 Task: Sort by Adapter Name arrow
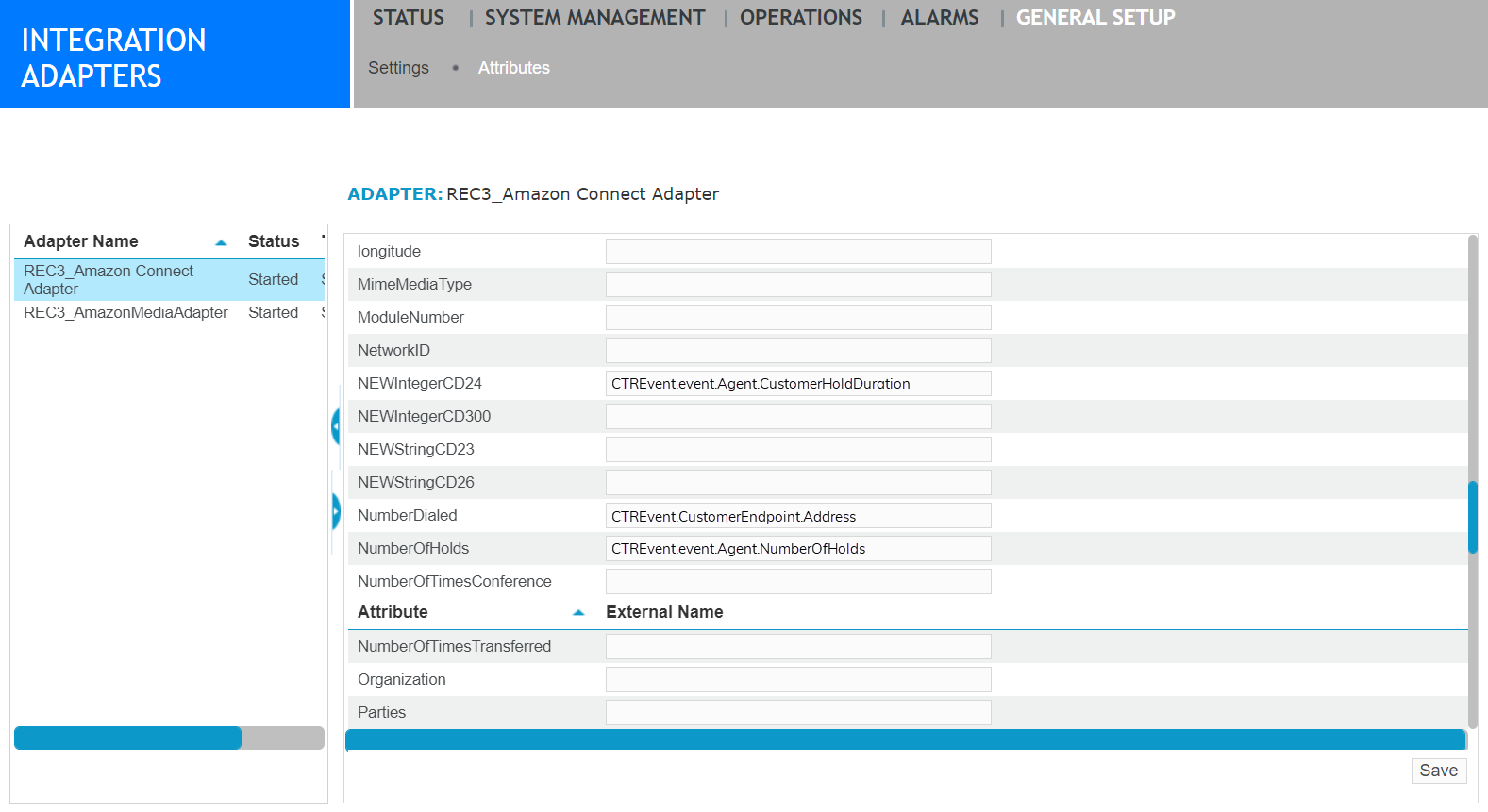coord(221,242)
